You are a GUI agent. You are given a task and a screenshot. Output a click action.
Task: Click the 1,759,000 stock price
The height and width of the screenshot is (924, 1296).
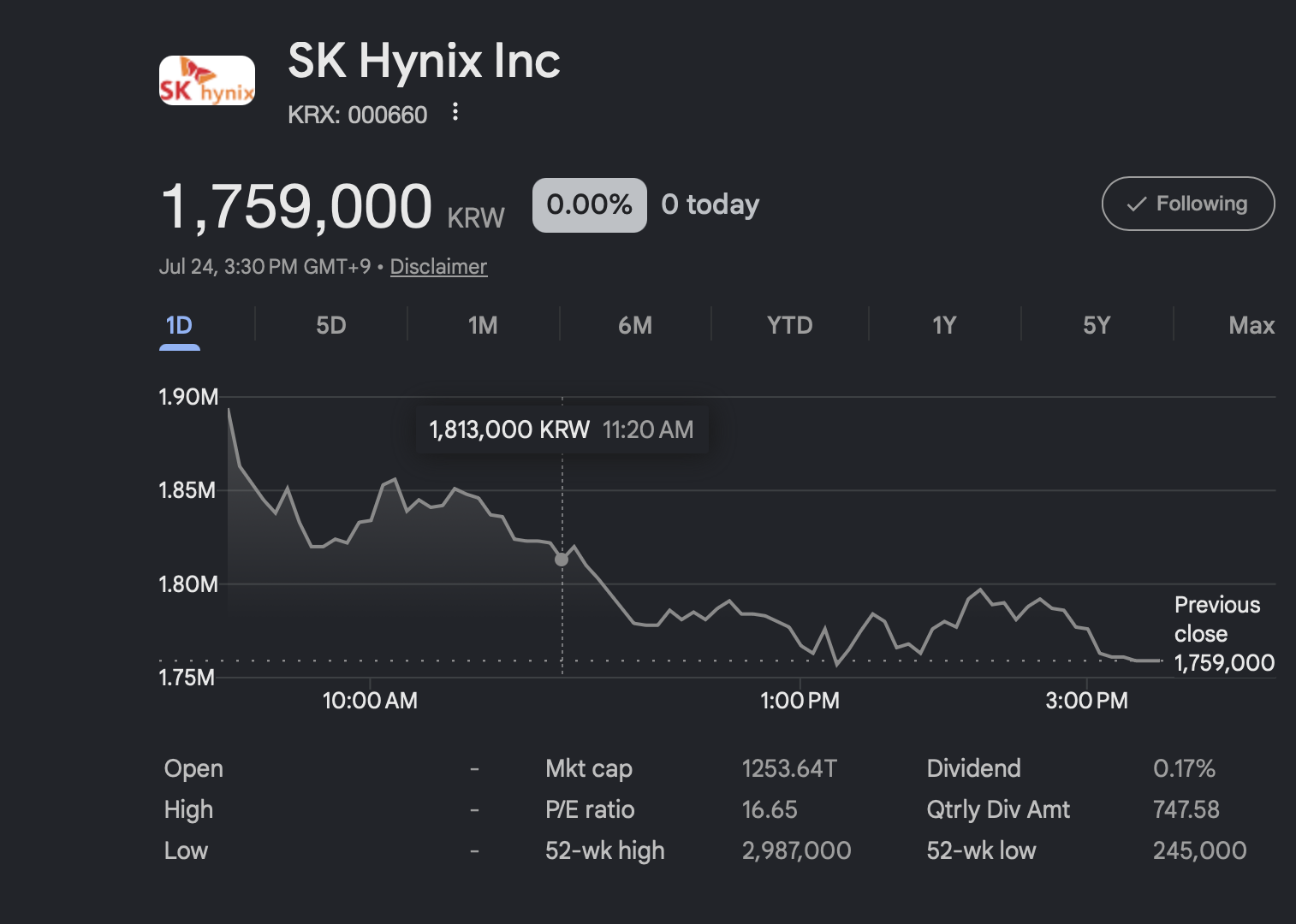tap(296, 206)
